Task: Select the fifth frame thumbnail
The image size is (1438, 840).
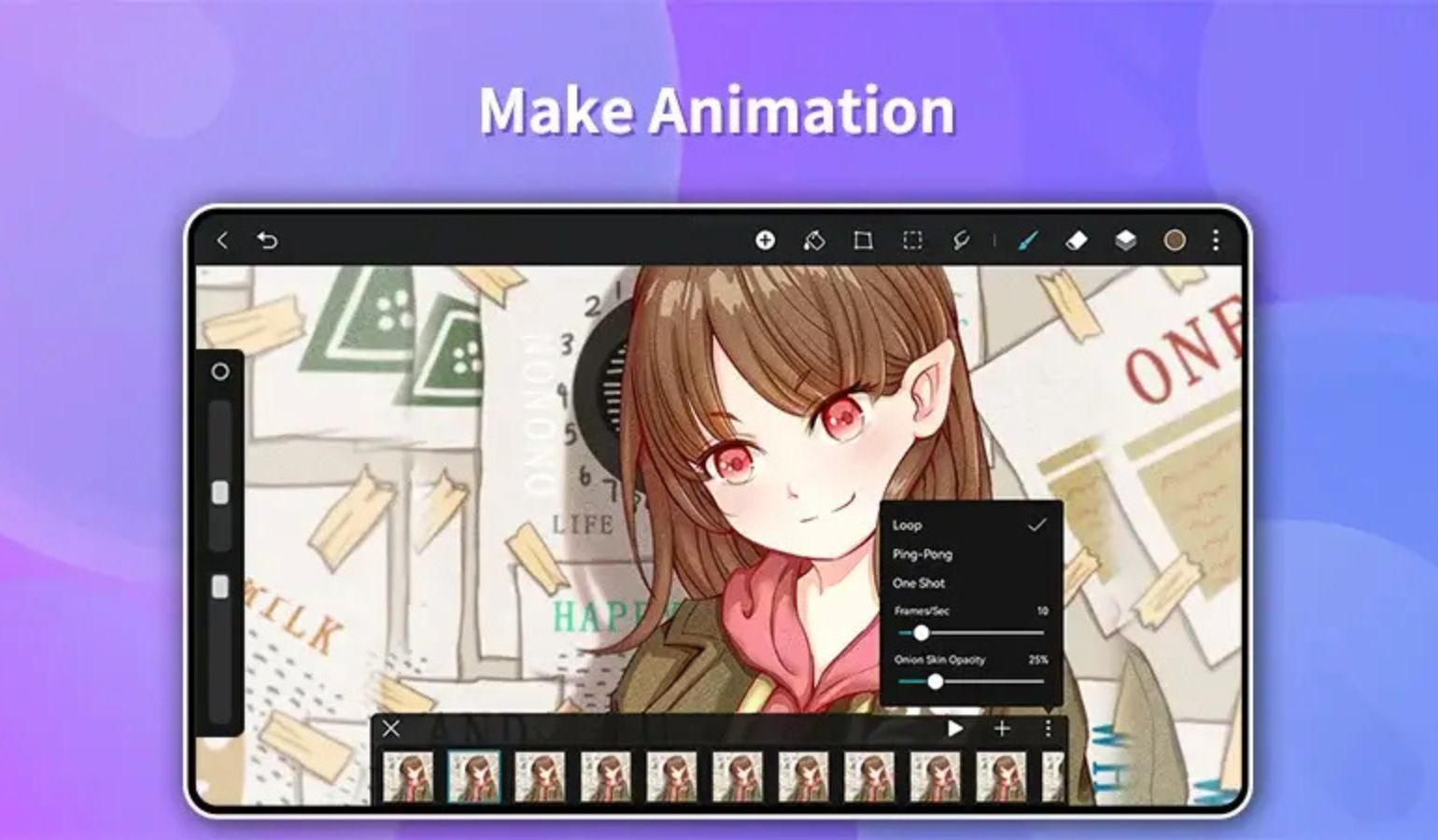Action: click(x=671, y=777)
